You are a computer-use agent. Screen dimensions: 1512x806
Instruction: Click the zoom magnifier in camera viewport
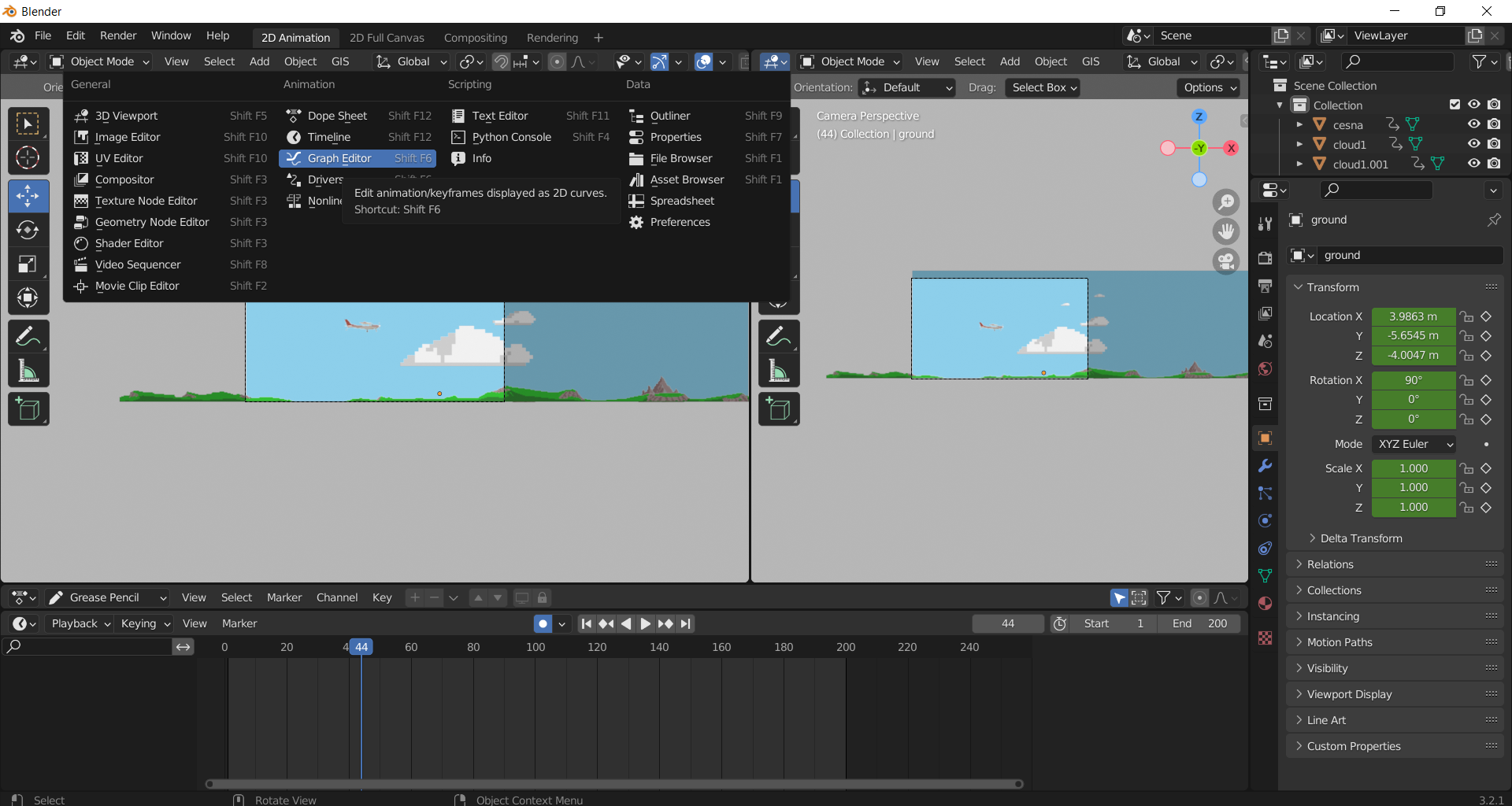coord(1226,202)
